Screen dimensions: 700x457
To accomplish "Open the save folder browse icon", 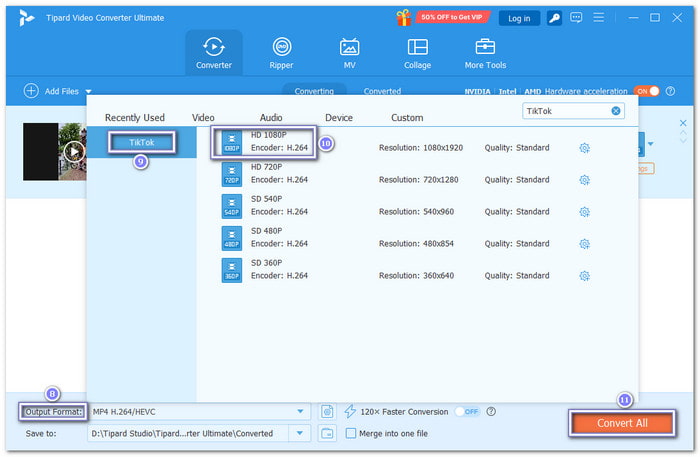I will (x=327, y=433).
